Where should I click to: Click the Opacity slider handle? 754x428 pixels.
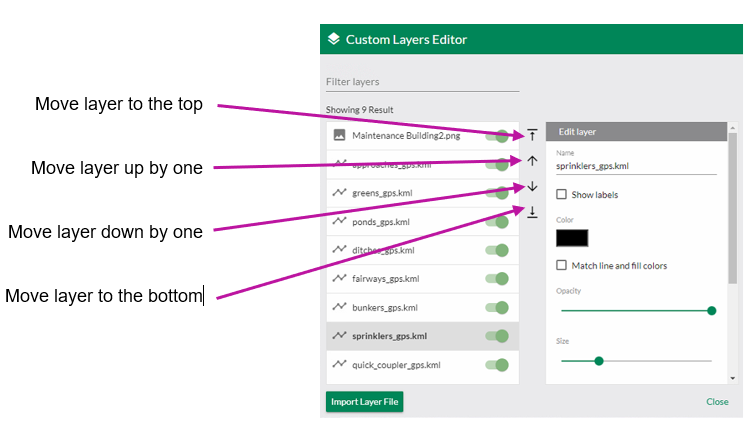tap(712, 311)
